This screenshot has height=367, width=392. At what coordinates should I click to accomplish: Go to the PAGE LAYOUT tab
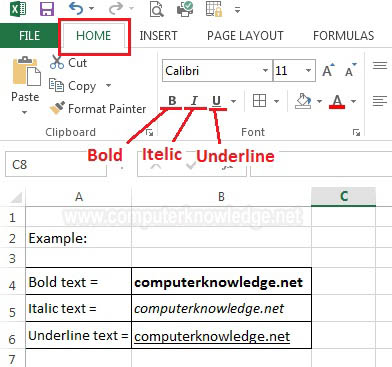coord(245,36)
